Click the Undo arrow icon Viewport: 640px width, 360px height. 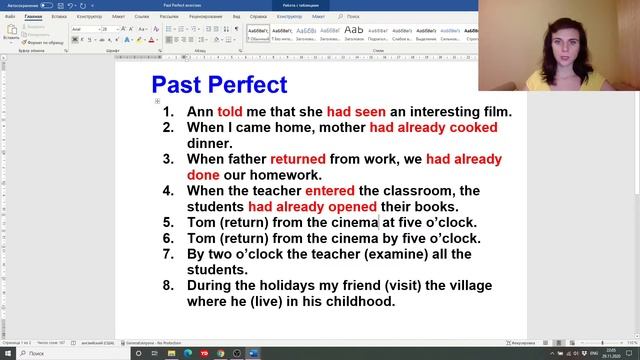pyautogui.click(x=70, y=6)
